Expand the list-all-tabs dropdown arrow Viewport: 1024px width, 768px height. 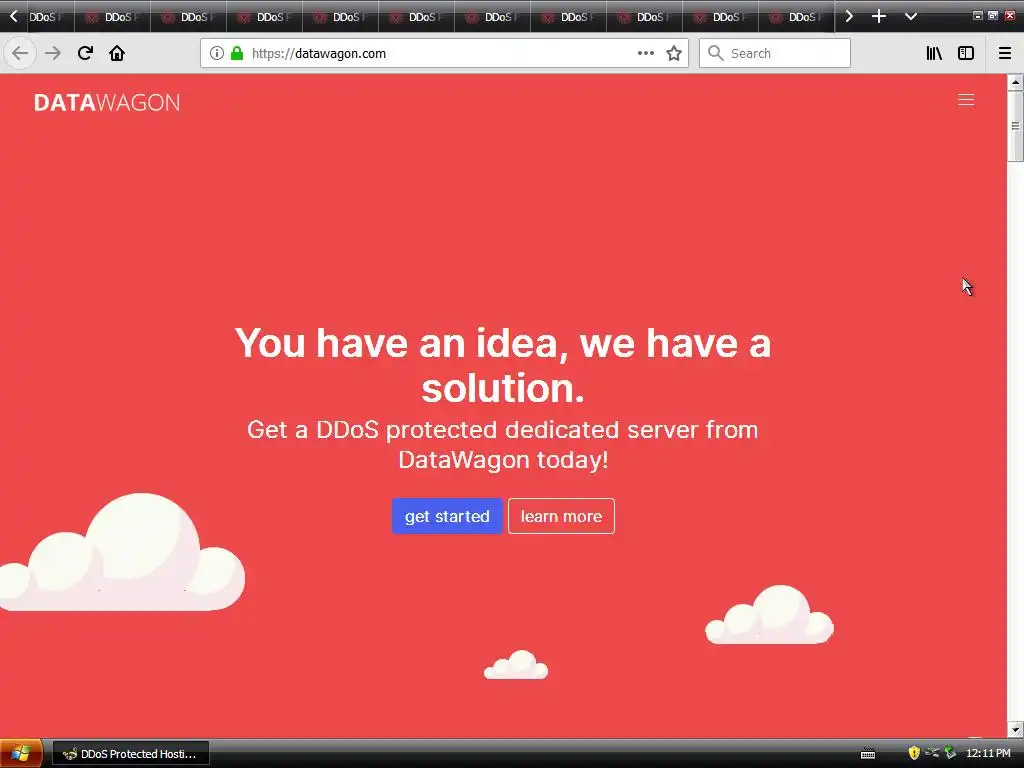[911, 16]
